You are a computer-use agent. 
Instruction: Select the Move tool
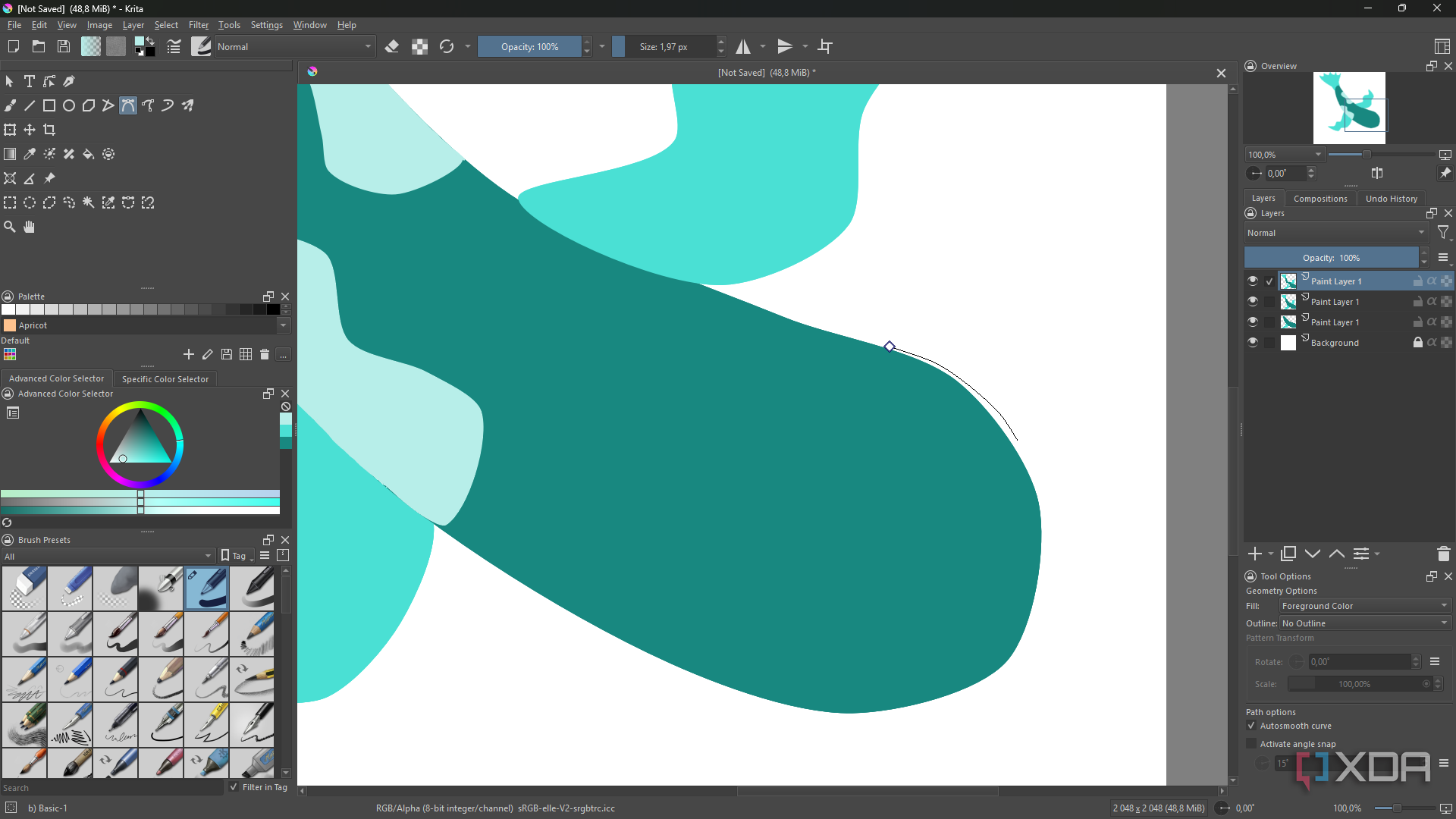tap(30, 130)
